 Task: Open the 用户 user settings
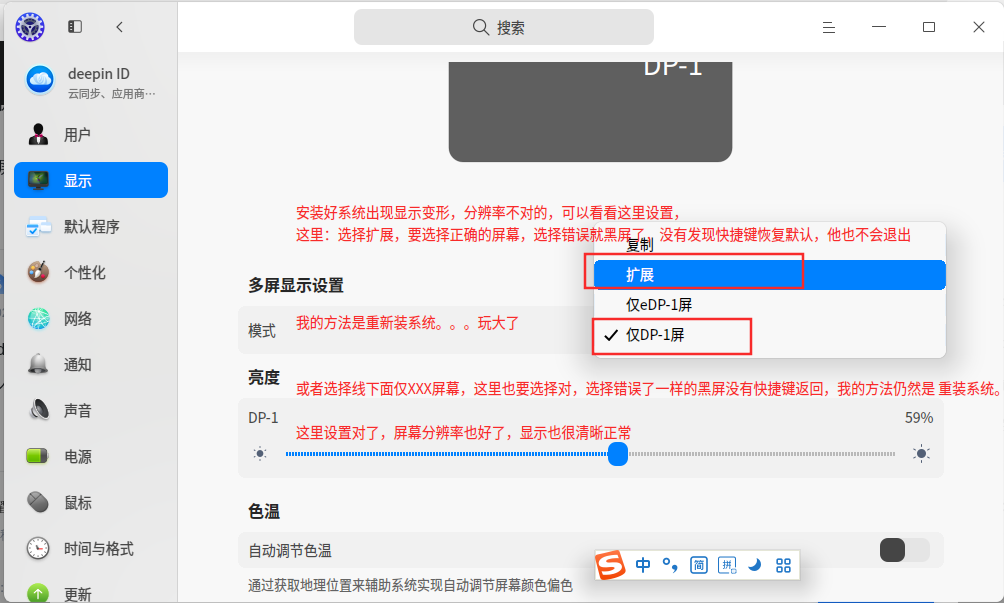[x=91, y=134]
